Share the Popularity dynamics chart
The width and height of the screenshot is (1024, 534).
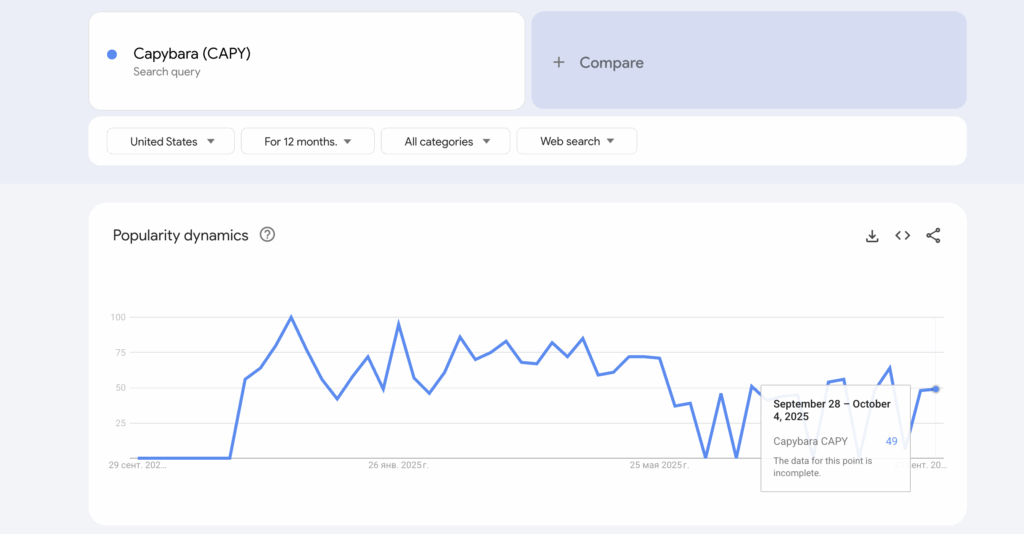[933, 236]
